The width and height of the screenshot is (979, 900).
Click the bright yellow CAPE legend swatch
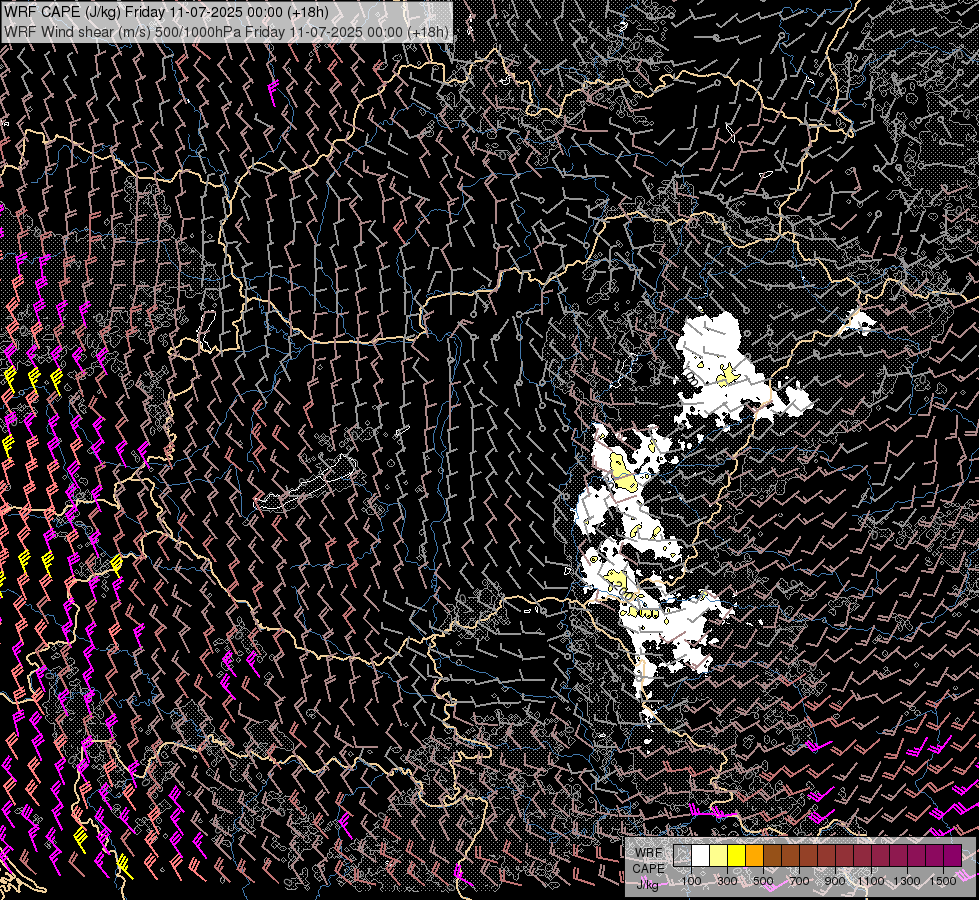[737, 855]
